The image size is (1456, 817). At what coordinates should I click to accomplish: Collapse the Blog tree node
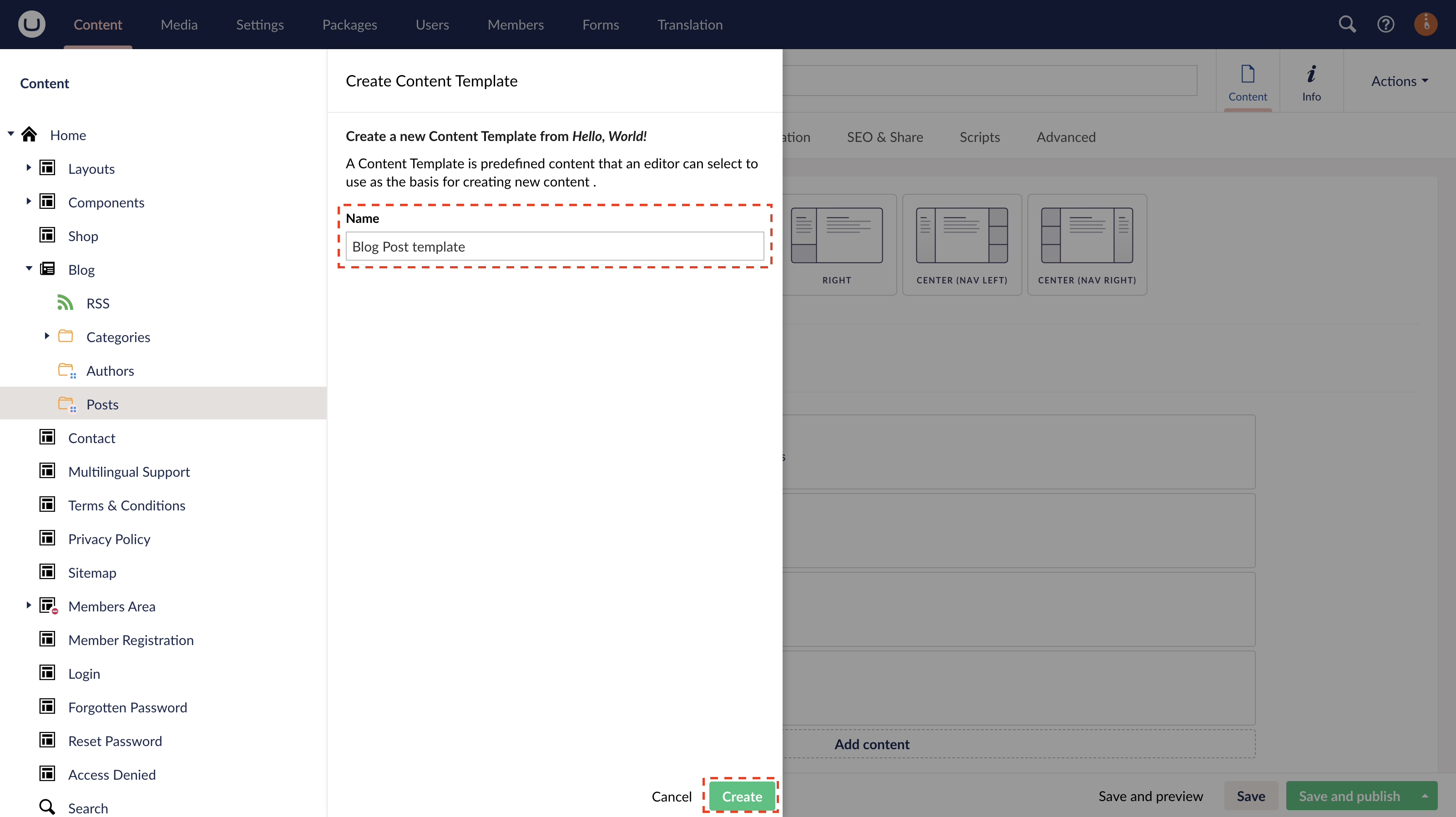[x=28, y=268]
